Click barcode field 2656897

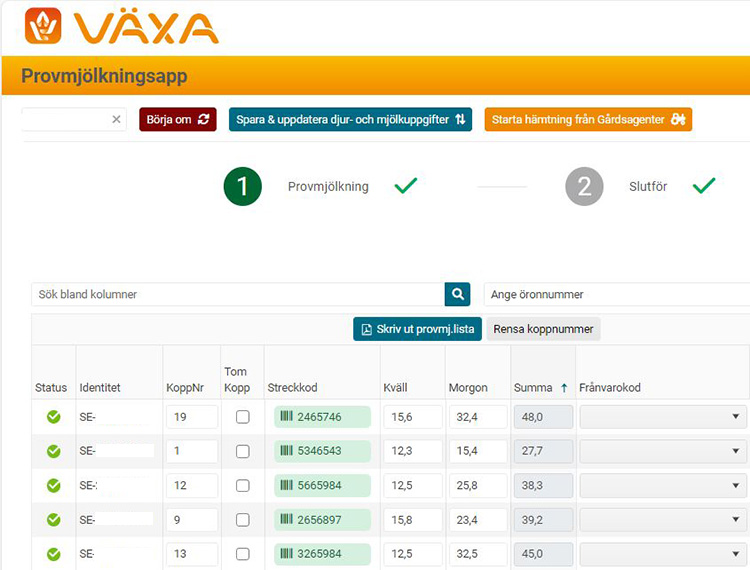pyautogui.click(x=322, y=520)
